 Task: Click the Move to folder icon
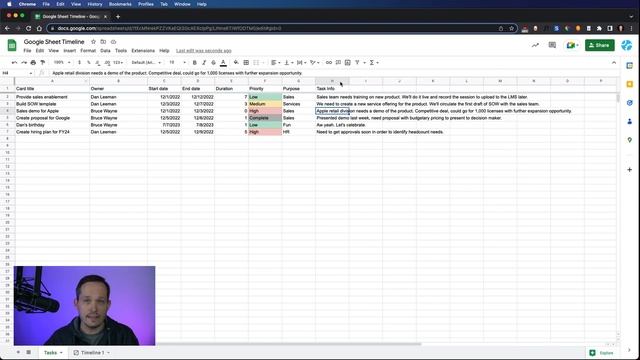point(103,42)
